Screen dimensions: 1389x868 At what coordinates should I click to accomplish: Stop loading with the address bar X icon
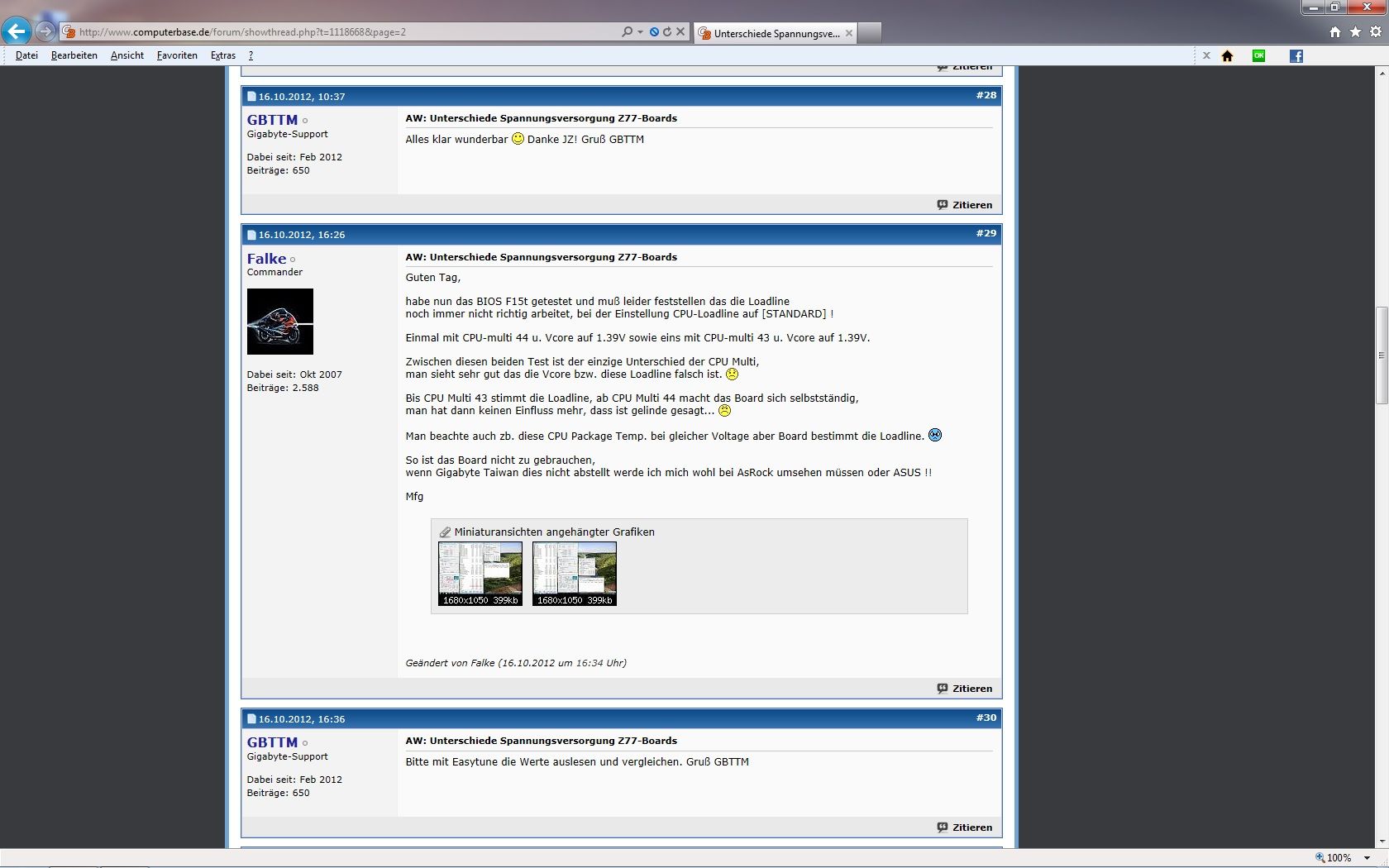(680, 31)
